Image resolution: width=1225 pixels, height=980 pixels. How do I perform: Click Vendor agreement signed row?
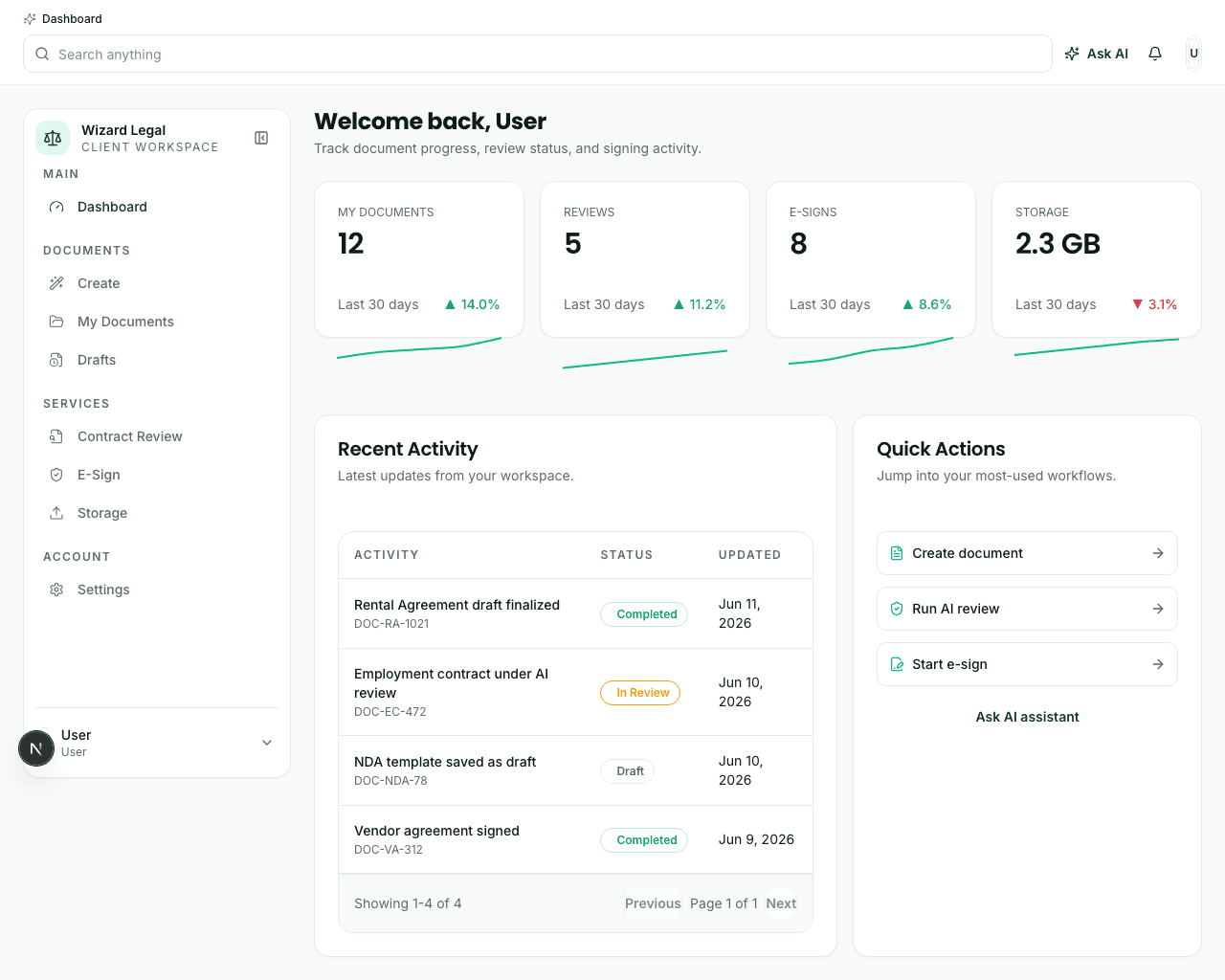[575, 839]
